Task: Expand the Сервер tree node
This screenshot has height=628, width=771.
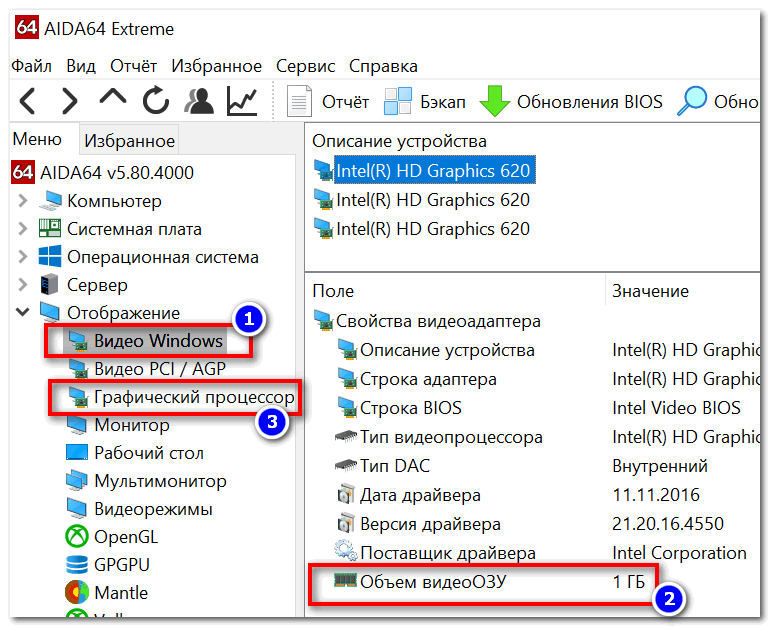Action: point(23,285)
